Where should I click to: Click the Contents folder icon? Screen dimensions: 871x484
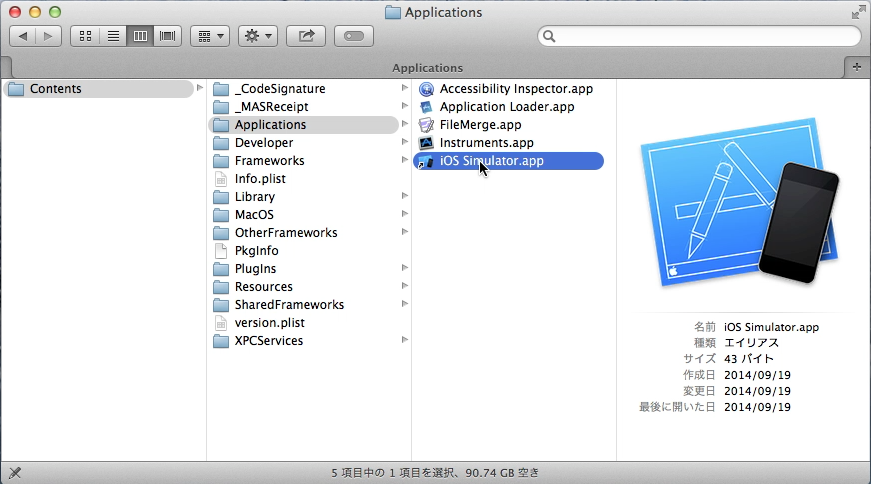pyautogui.click(x=16, y=89)
